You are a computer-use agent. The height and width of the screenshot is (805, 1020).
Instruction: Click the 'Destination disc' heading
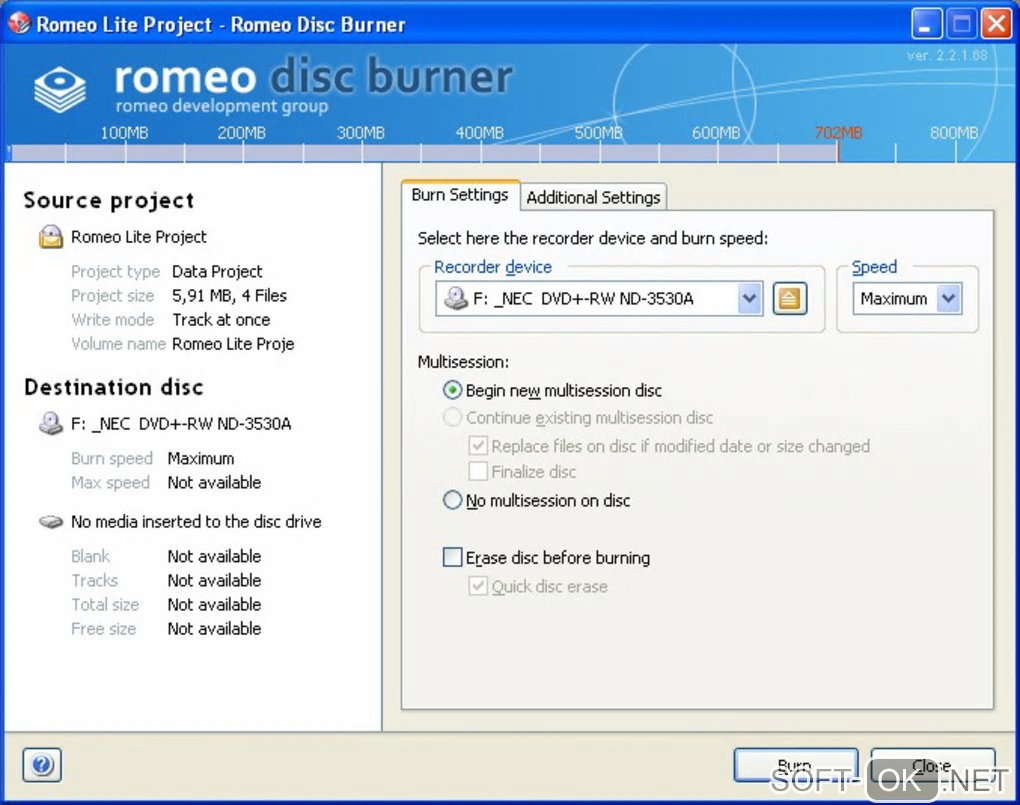point(114,387)
